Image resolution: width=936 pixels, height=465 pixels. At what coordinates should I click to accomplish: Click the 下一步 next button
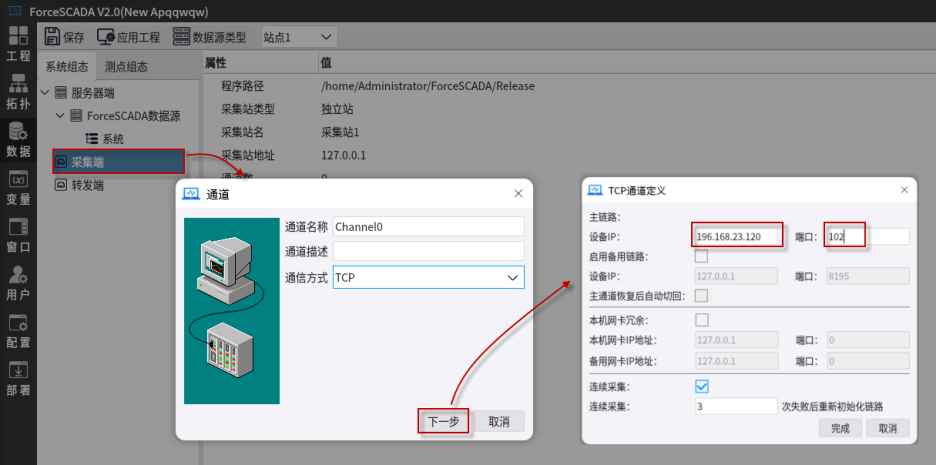(x=443, y=421)
